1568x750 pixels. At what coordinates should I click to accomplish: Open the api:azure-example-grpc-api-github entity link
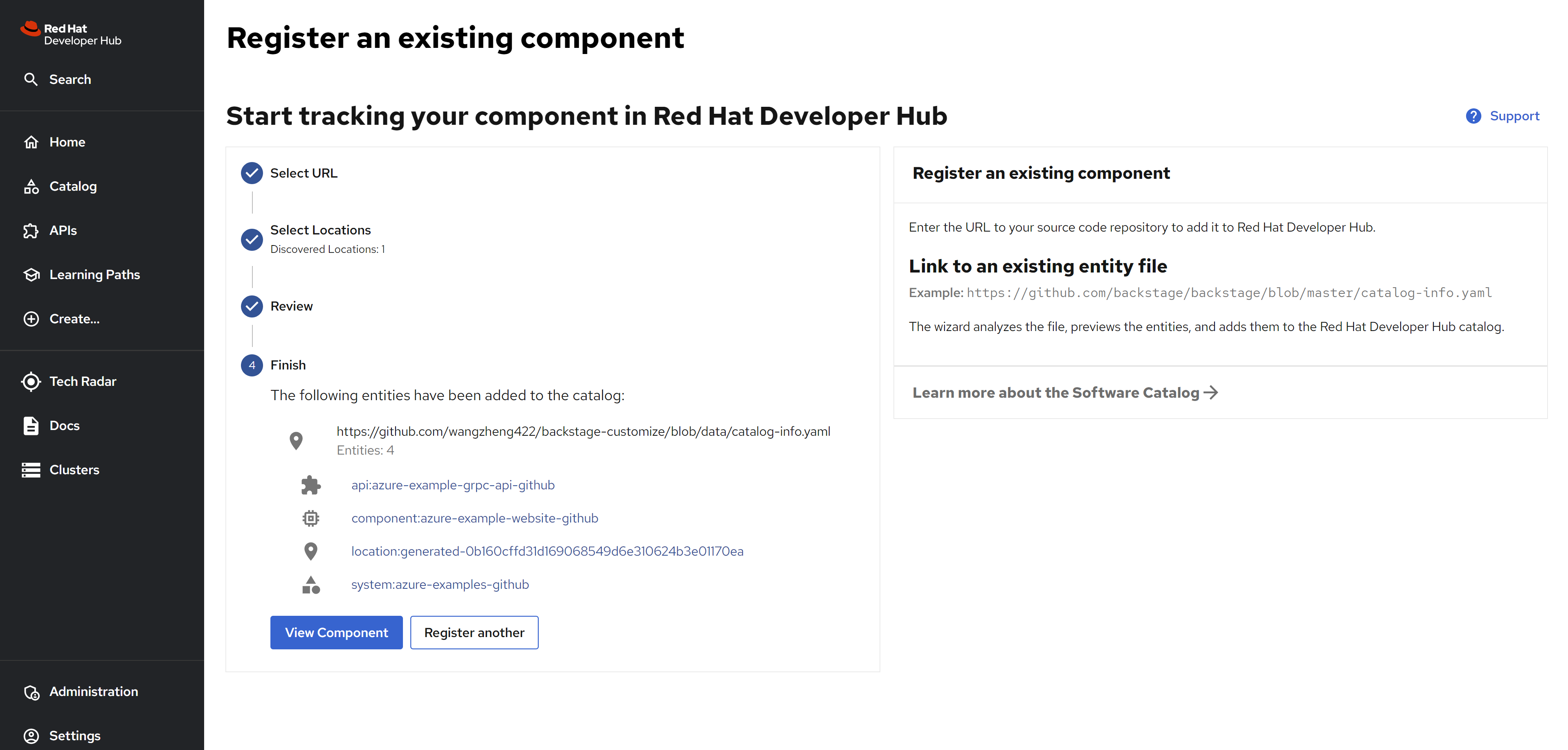453,485
